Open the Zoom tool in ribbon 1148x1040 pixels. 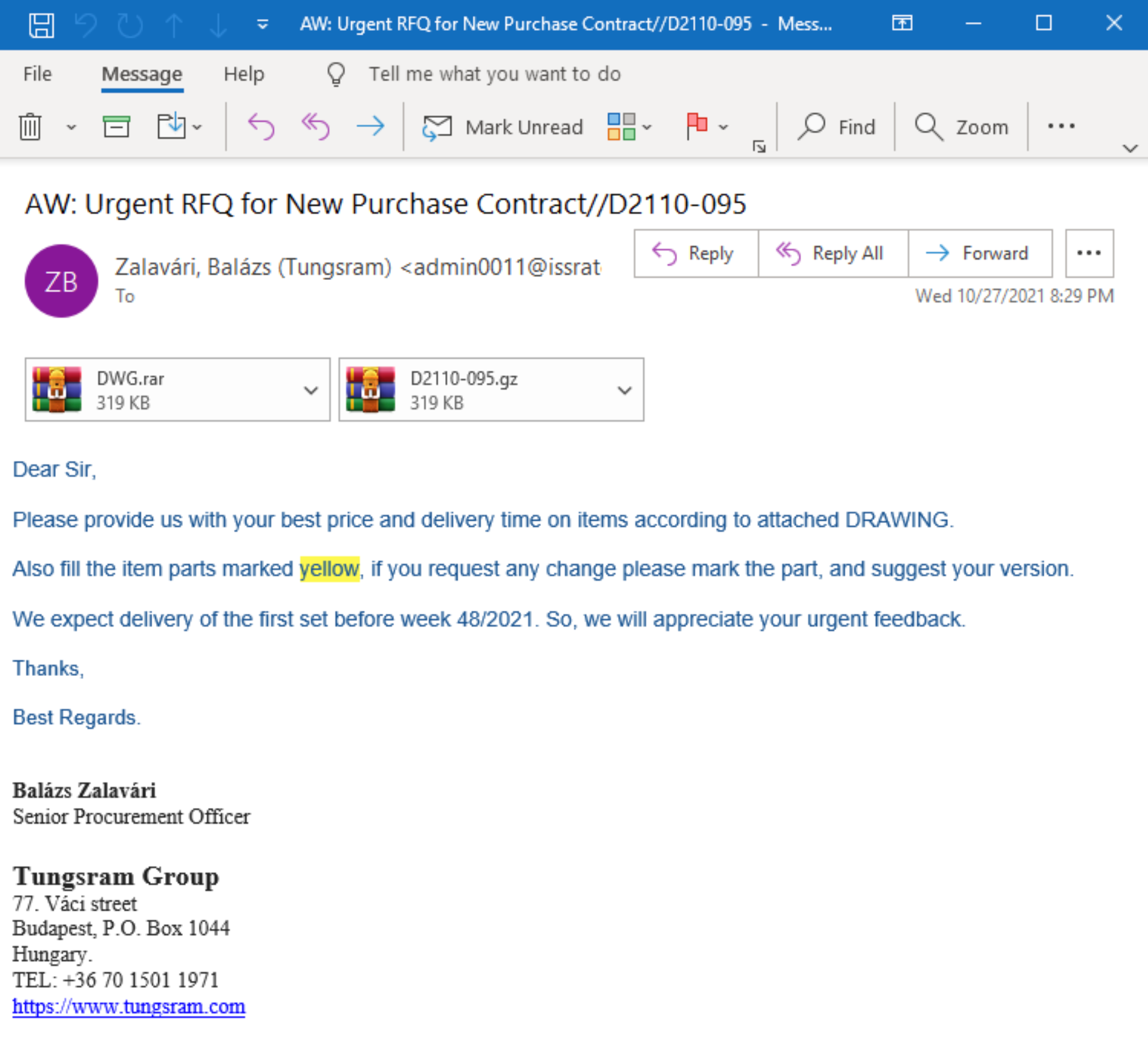(961, 127)
